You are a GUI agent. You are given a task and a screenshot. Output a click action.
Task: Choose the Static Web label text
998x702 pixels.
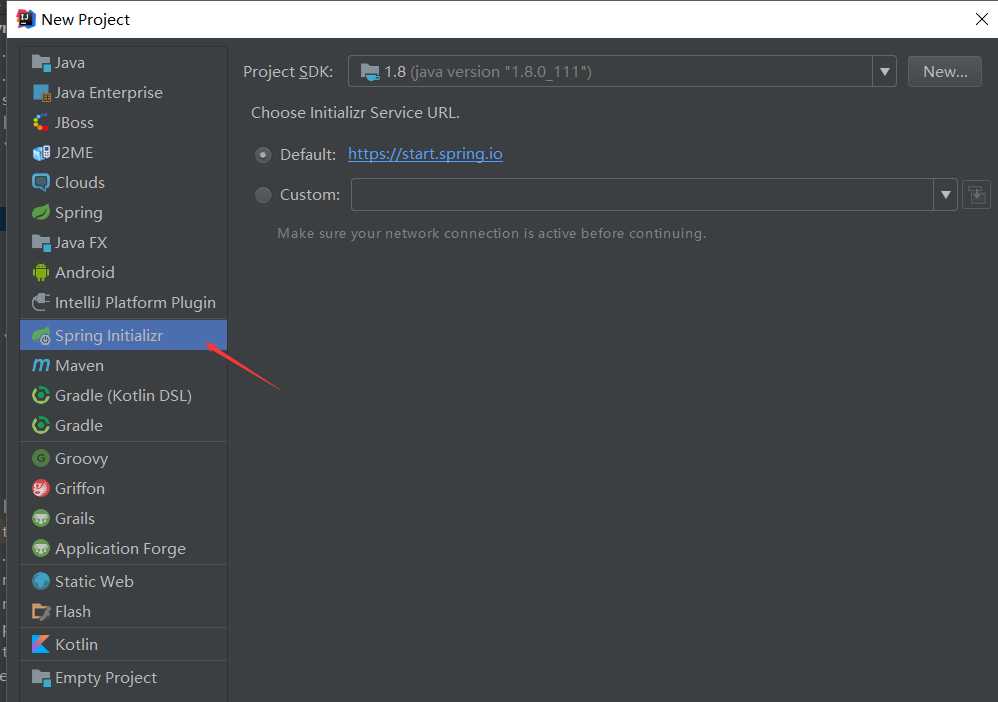point(94,581)
